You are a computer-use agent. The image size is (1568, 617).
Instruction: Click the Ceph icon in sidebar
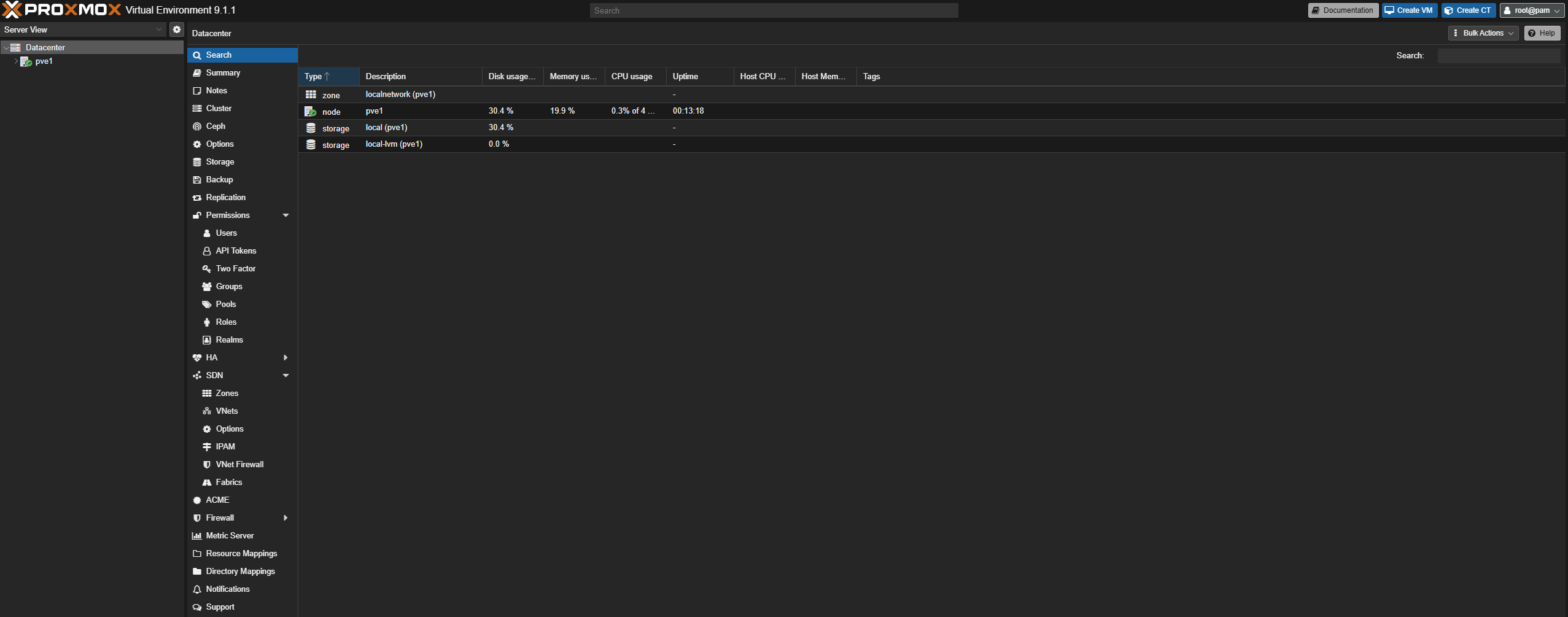(197, 126)
